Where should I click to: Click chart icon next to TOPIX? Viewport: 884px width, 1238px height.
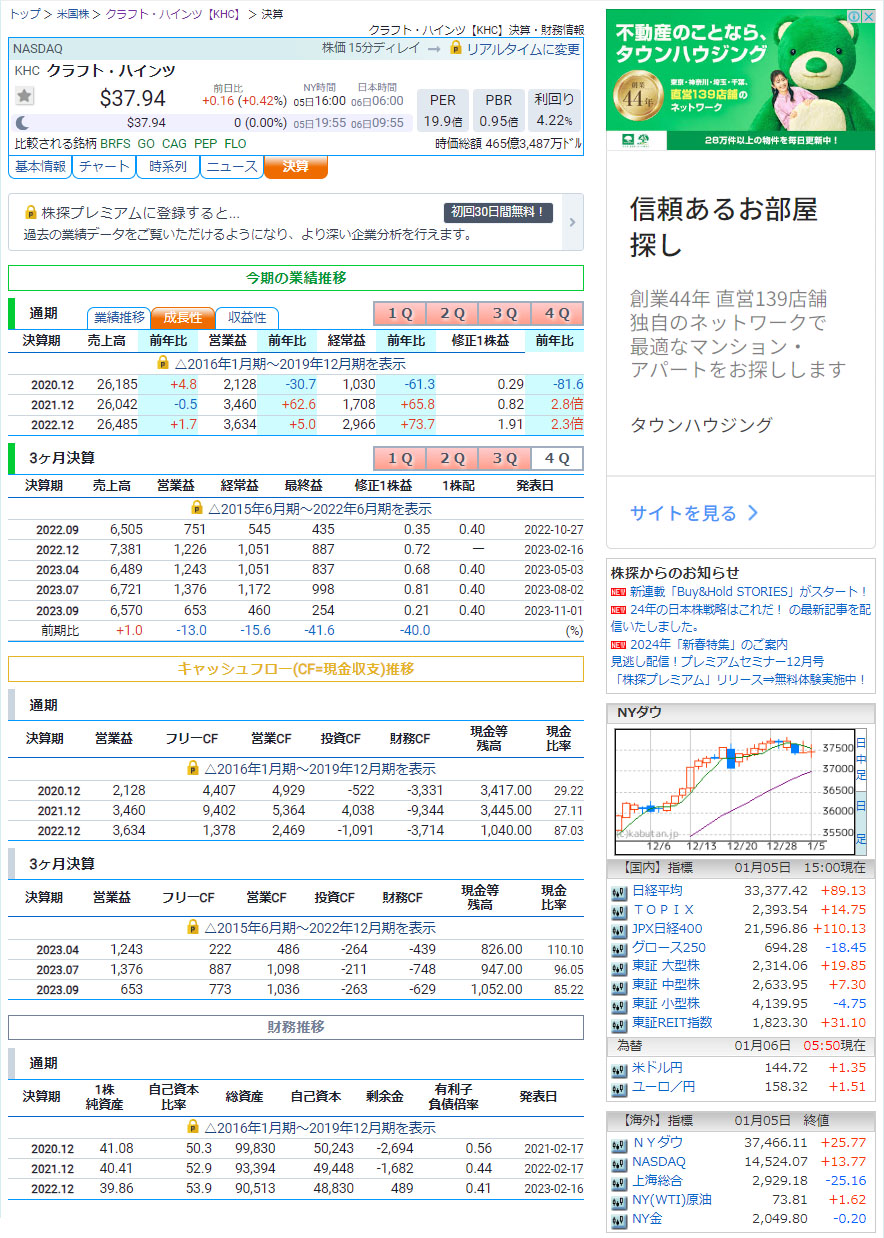[x=619, y=910]
